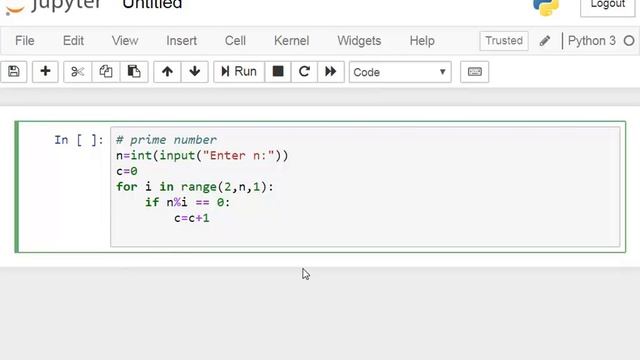Insert a new cell below with plus icon
Screen dimensions: 640x360
pyautogui.click(x=45, y=72)
